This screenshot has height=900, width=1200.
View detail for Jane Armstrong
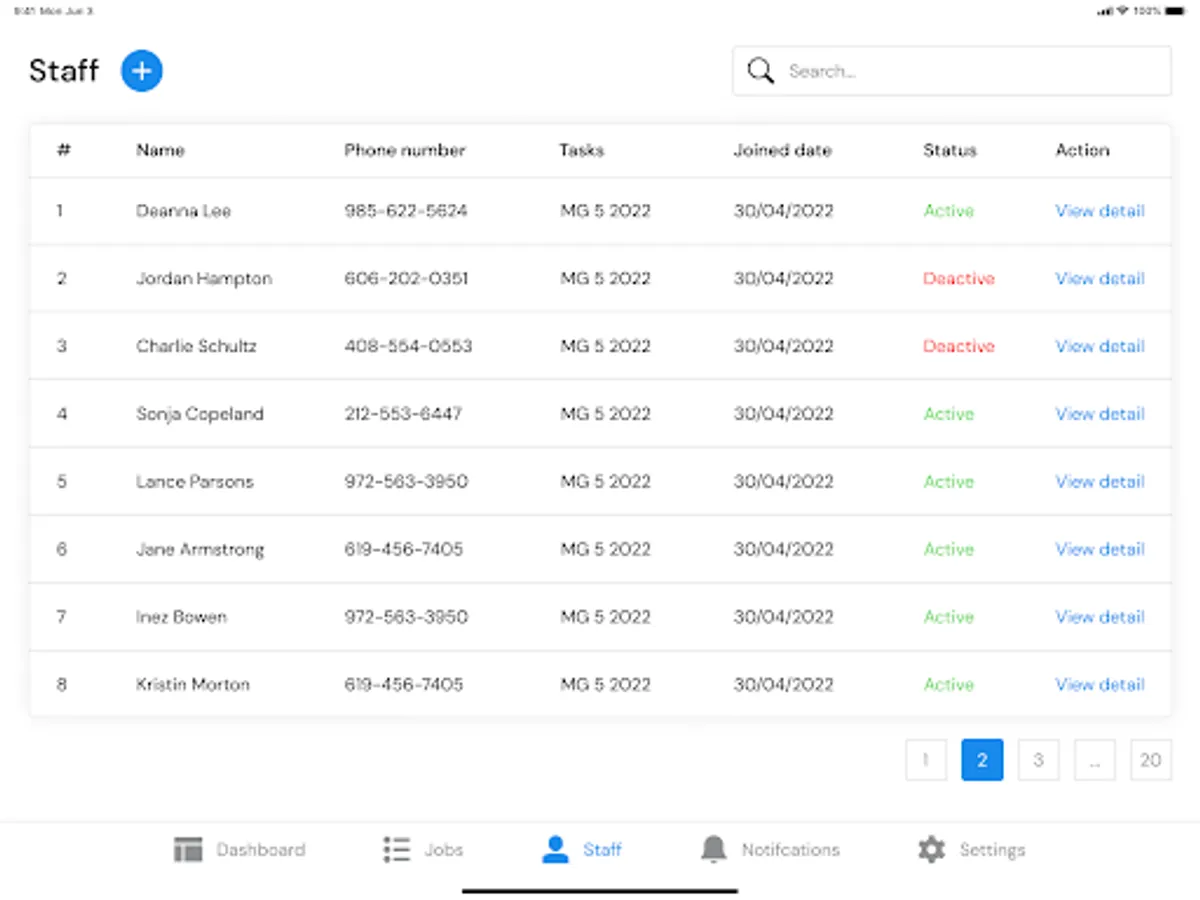[x=1100, y=549]
